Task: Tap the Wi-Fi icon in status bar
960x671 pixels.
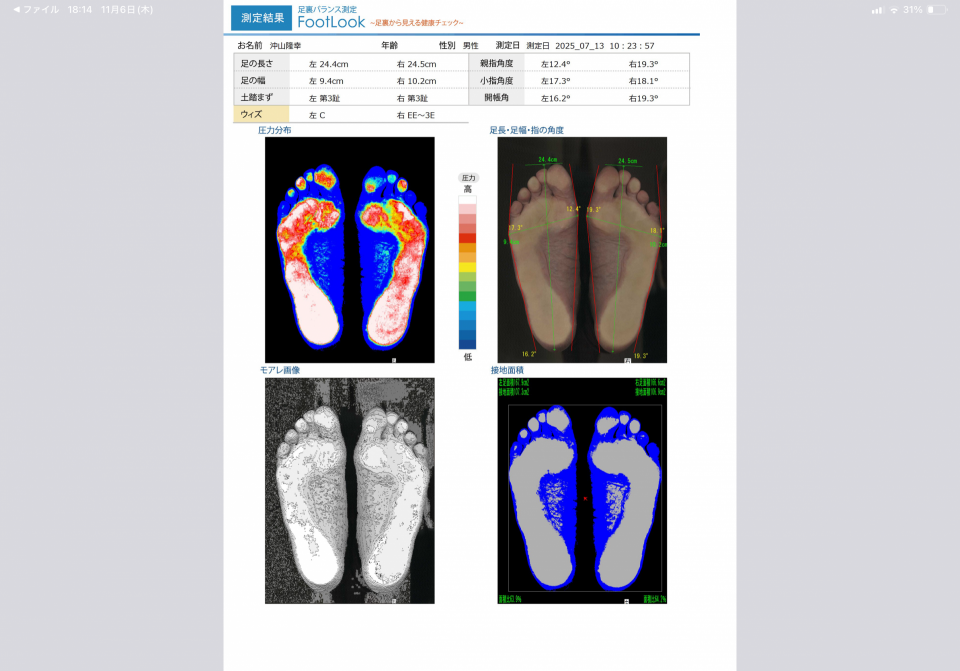Action: coord(893,9)
